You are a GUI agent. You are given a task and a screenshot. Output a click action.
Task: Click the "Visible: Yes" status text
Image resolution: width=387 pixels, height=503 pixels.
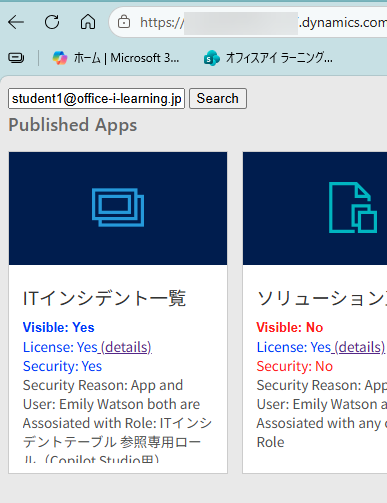(x=59, y=327)
